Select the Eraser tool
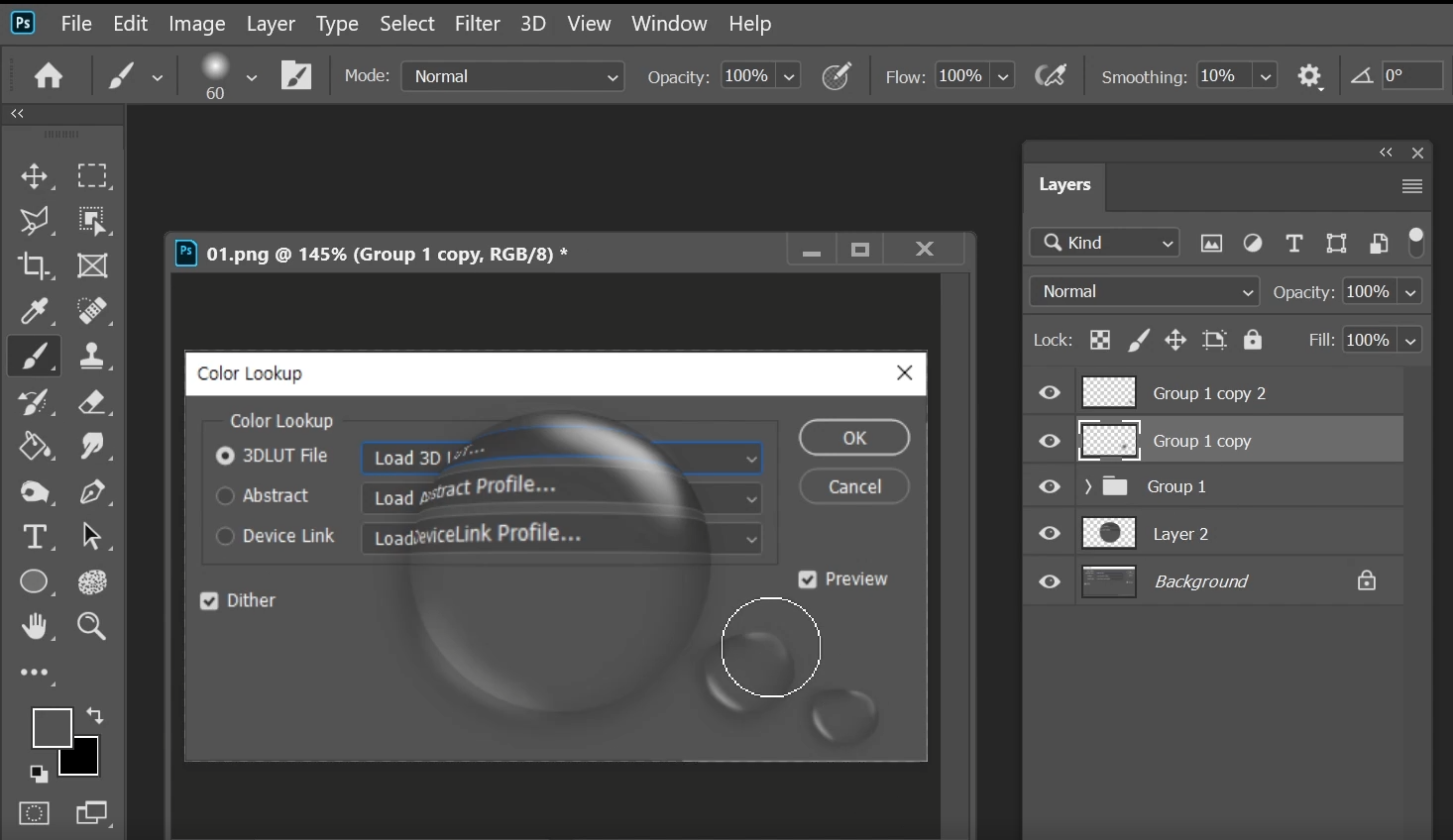 (92, 402)
